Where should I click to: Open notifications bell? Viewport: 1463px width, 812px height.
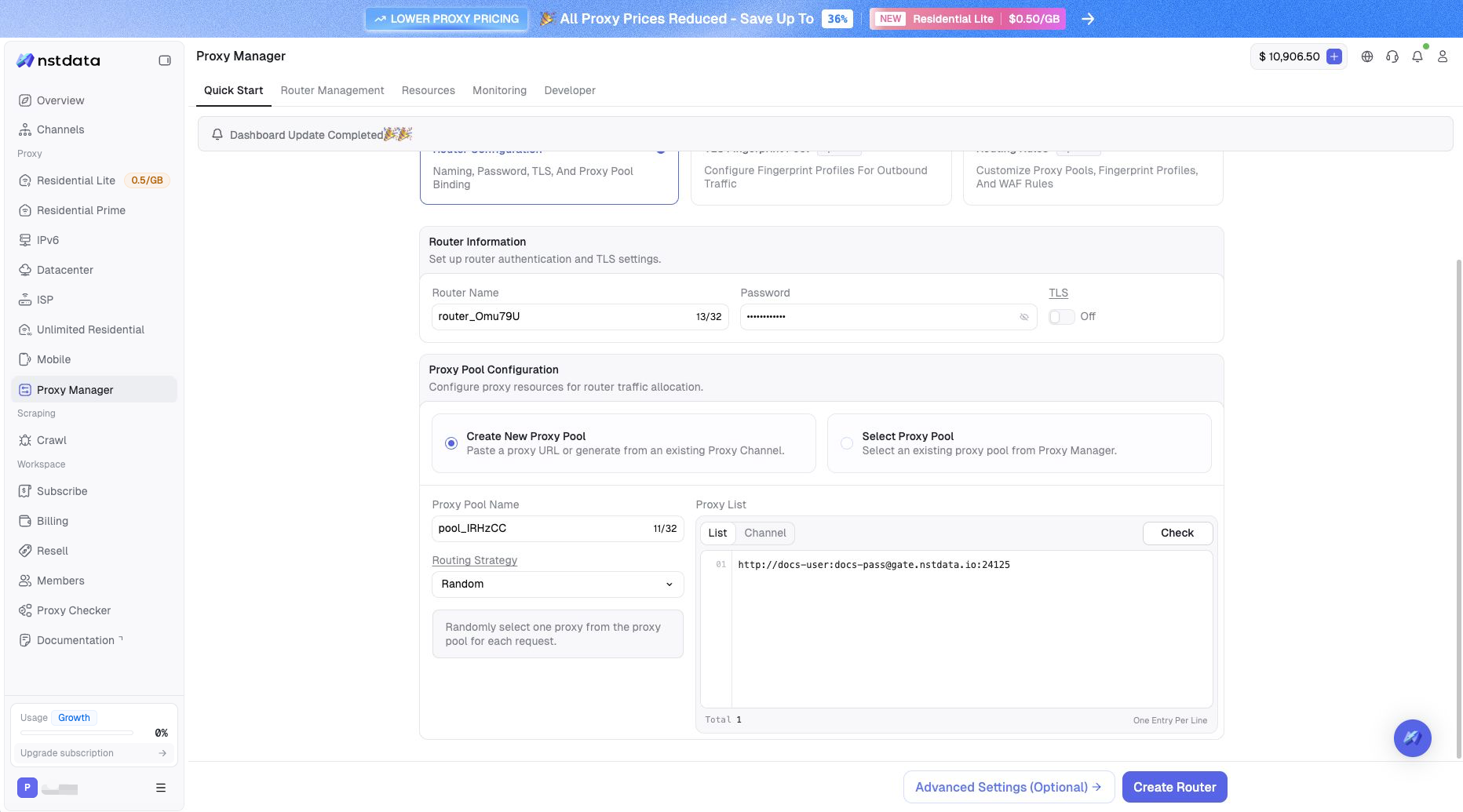point(1417,56)
